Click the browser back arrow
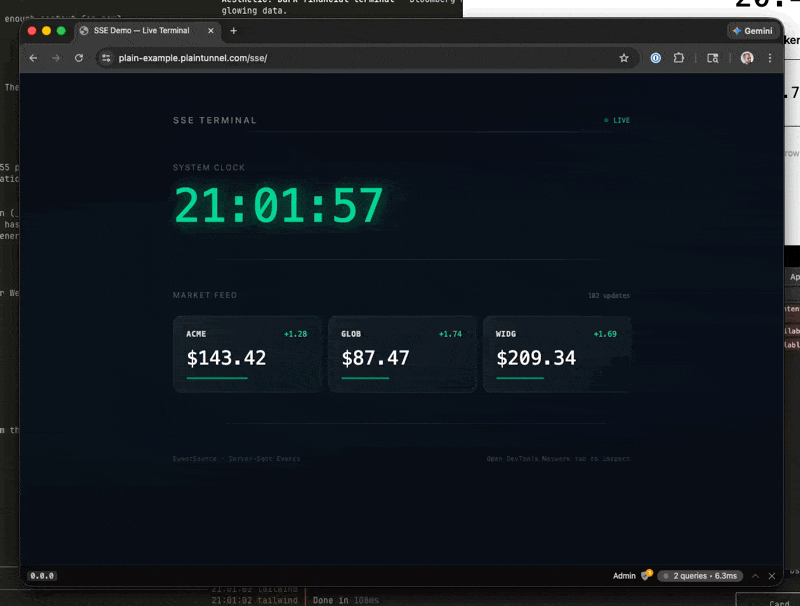This screenshot has height=606, width=800. 33,58
